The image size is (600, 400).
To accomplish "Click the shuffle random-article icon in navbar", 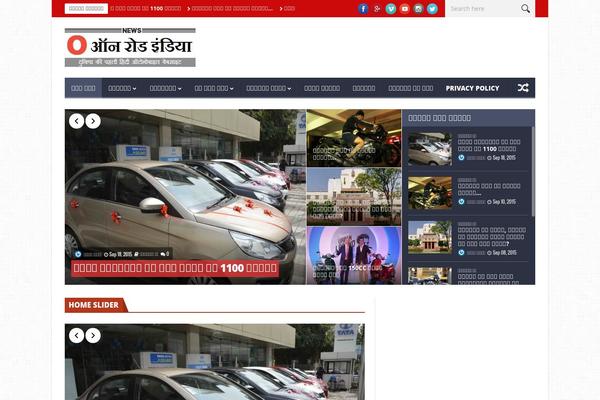I will (x=523, y=88).
